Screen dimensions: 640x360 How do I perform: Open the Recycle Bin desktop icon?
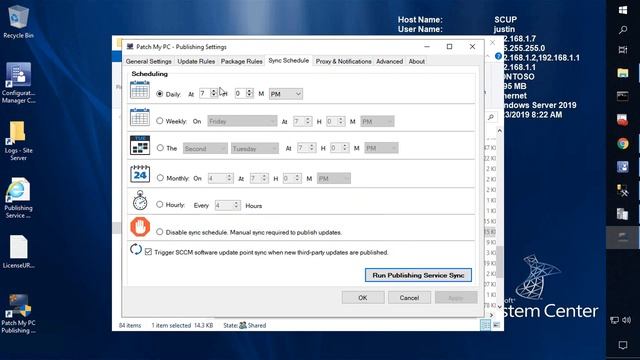(18, 21)
